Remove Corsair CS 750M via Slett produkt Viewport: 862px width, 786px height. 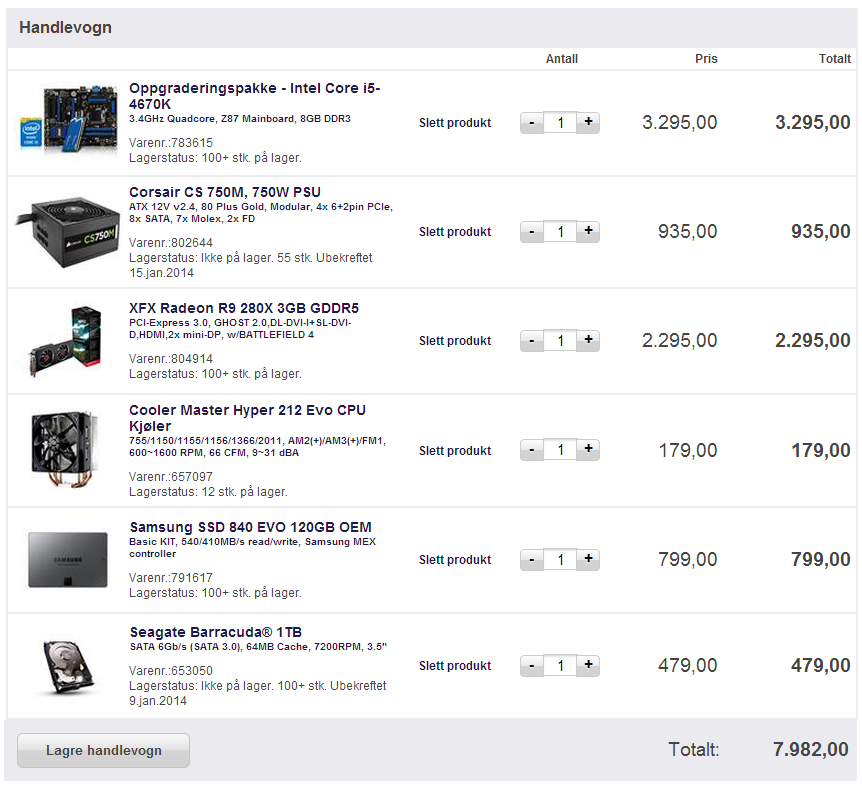click(455, 231)
